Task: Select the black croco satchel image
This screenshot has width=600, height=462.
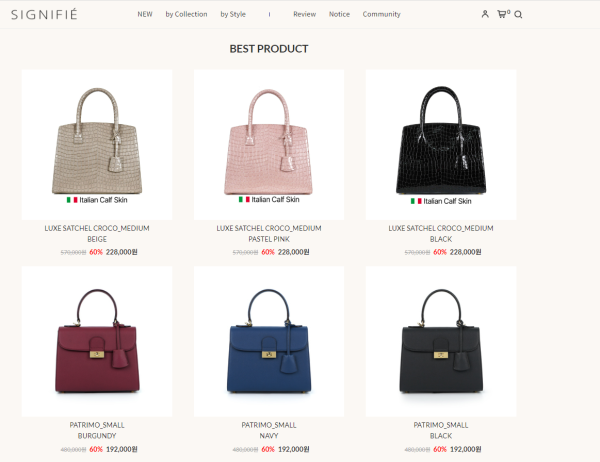Action: [x=441, y=145]
